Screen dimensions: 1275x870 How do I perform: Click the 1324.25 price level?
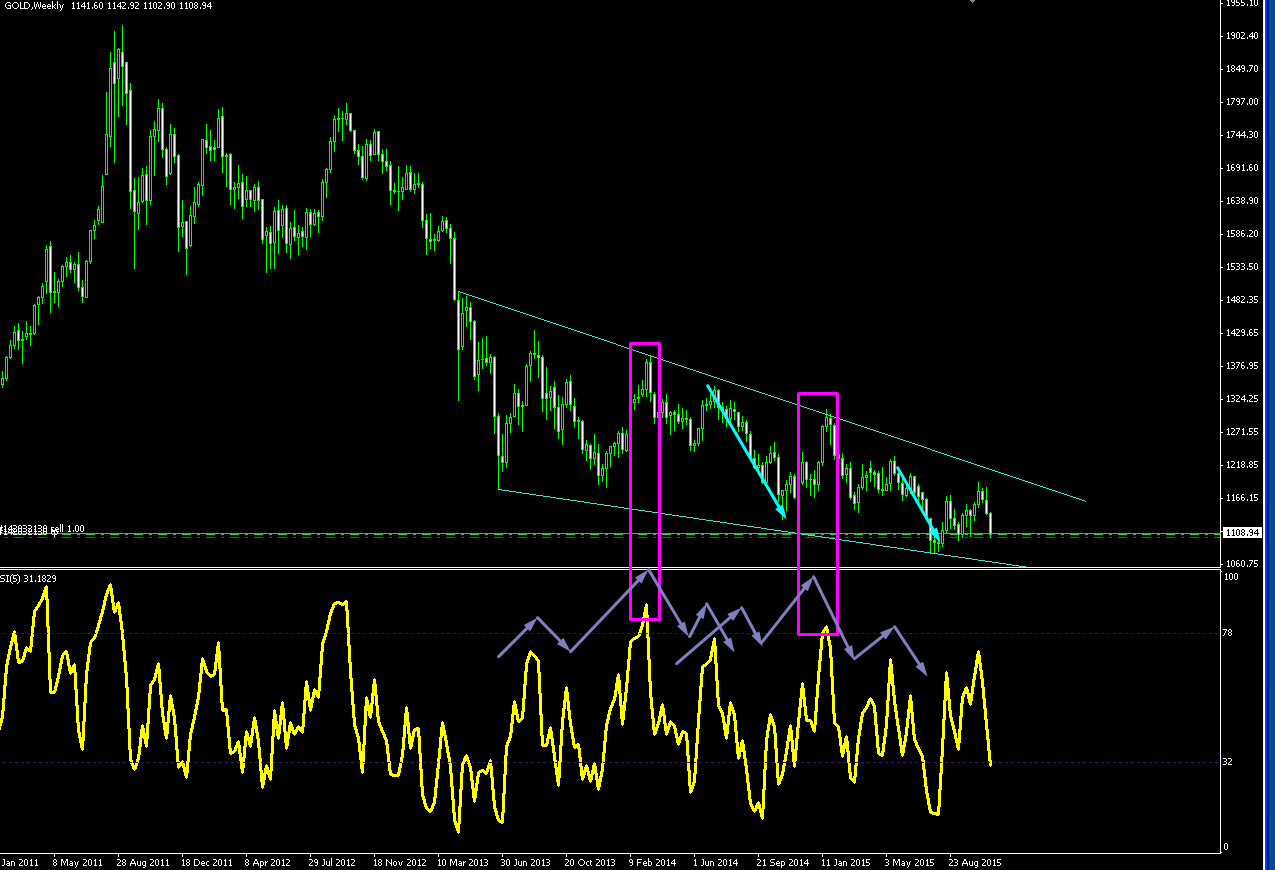point(1242,398)
